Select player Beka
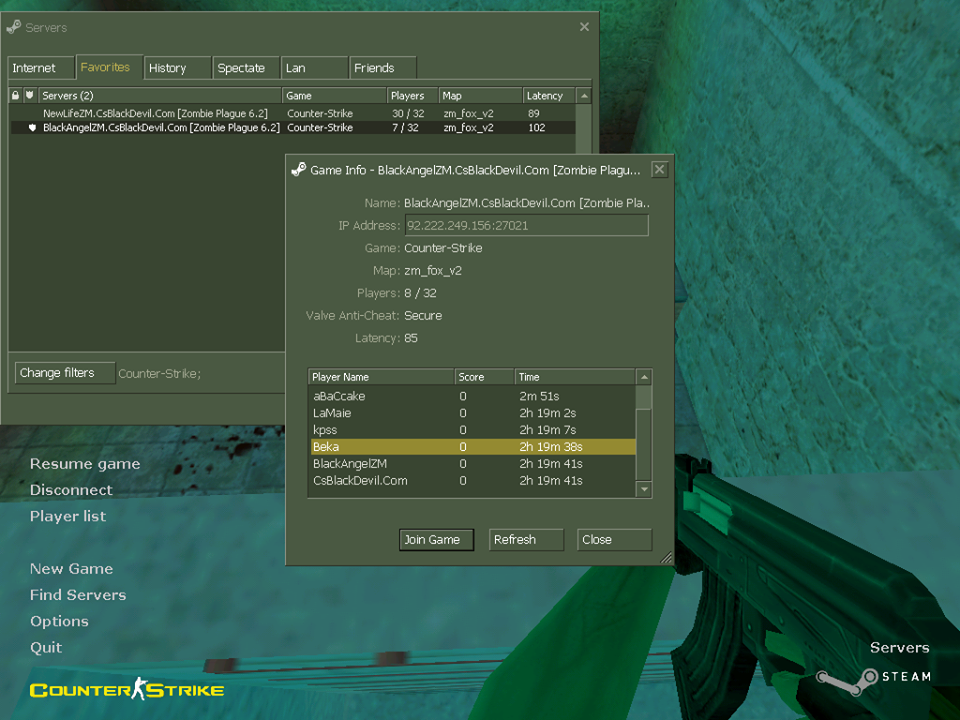This screenshot has width=960, height=720. (x=473, y=447)
